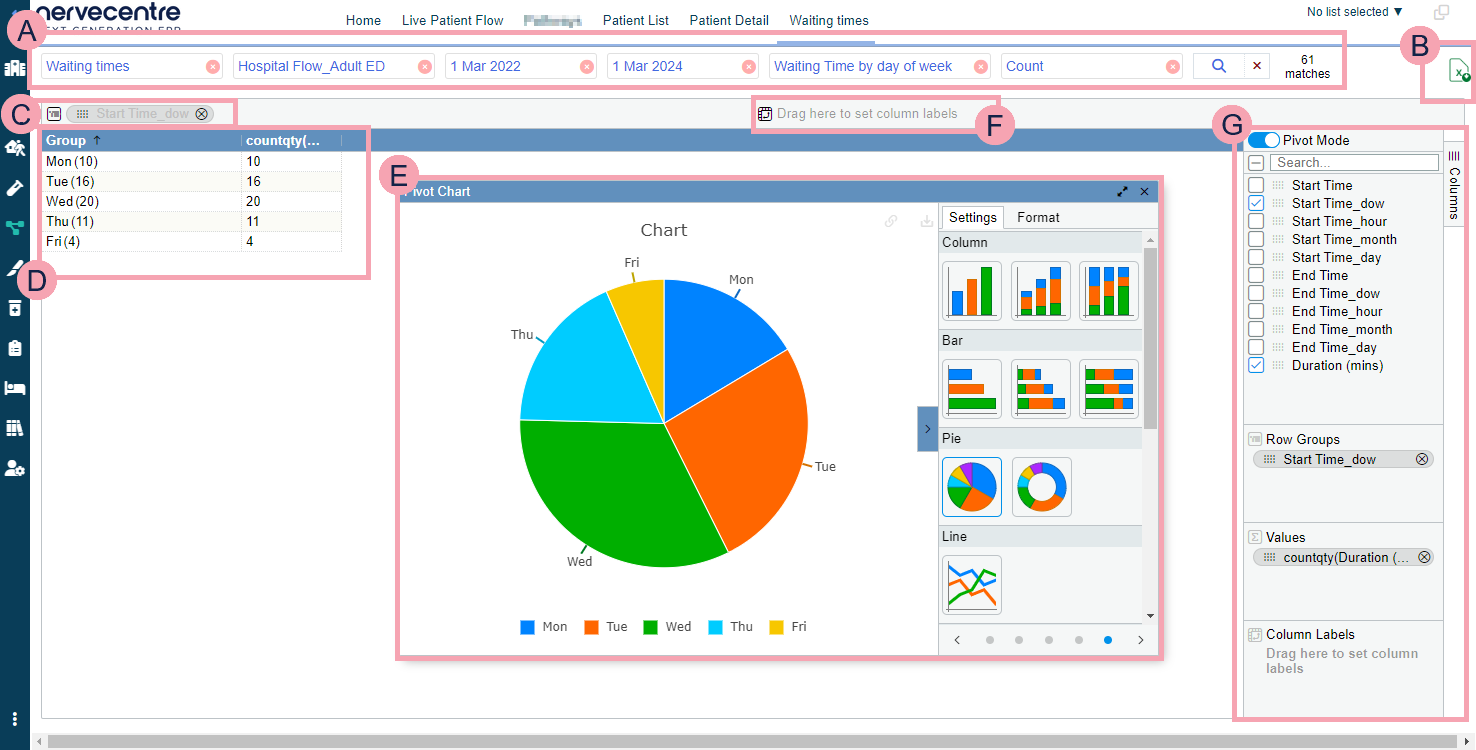Check the Start Time_hour column checkbox
The width and height of the screenshot is (1476, 750).
(x=1256, y=221)
